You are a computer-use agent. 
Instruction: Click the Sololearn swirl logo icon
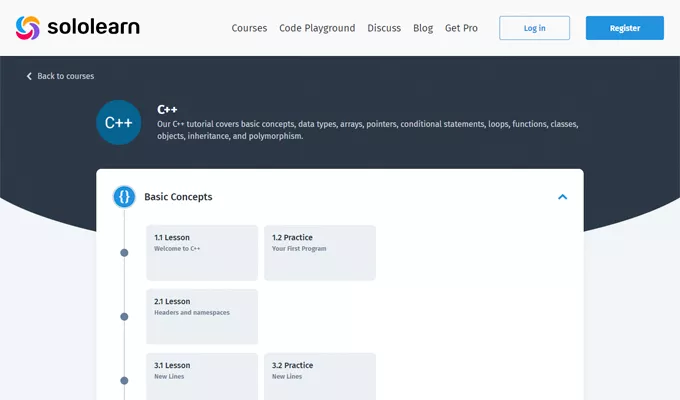[x=28, y=28]
